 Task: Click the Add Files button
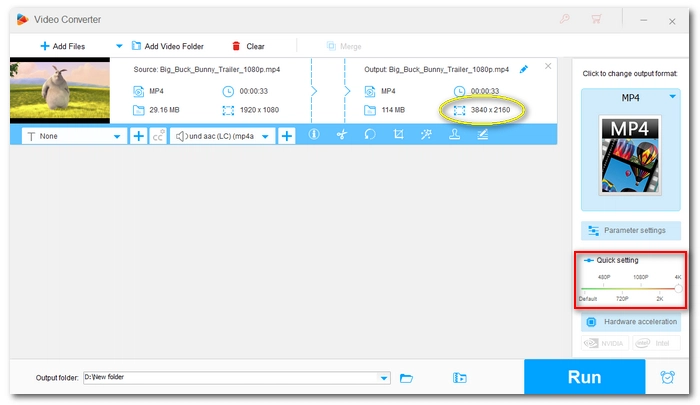(x=62, y=46)
